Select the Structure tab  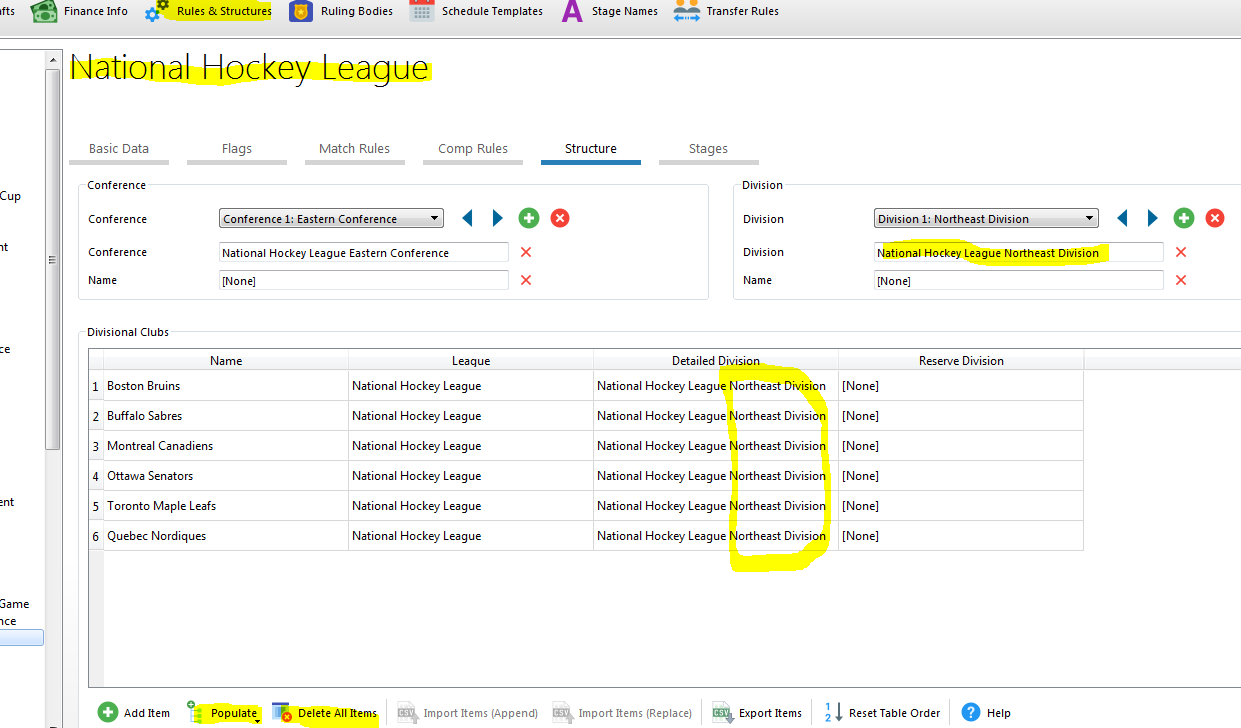[x=591, y=149]
